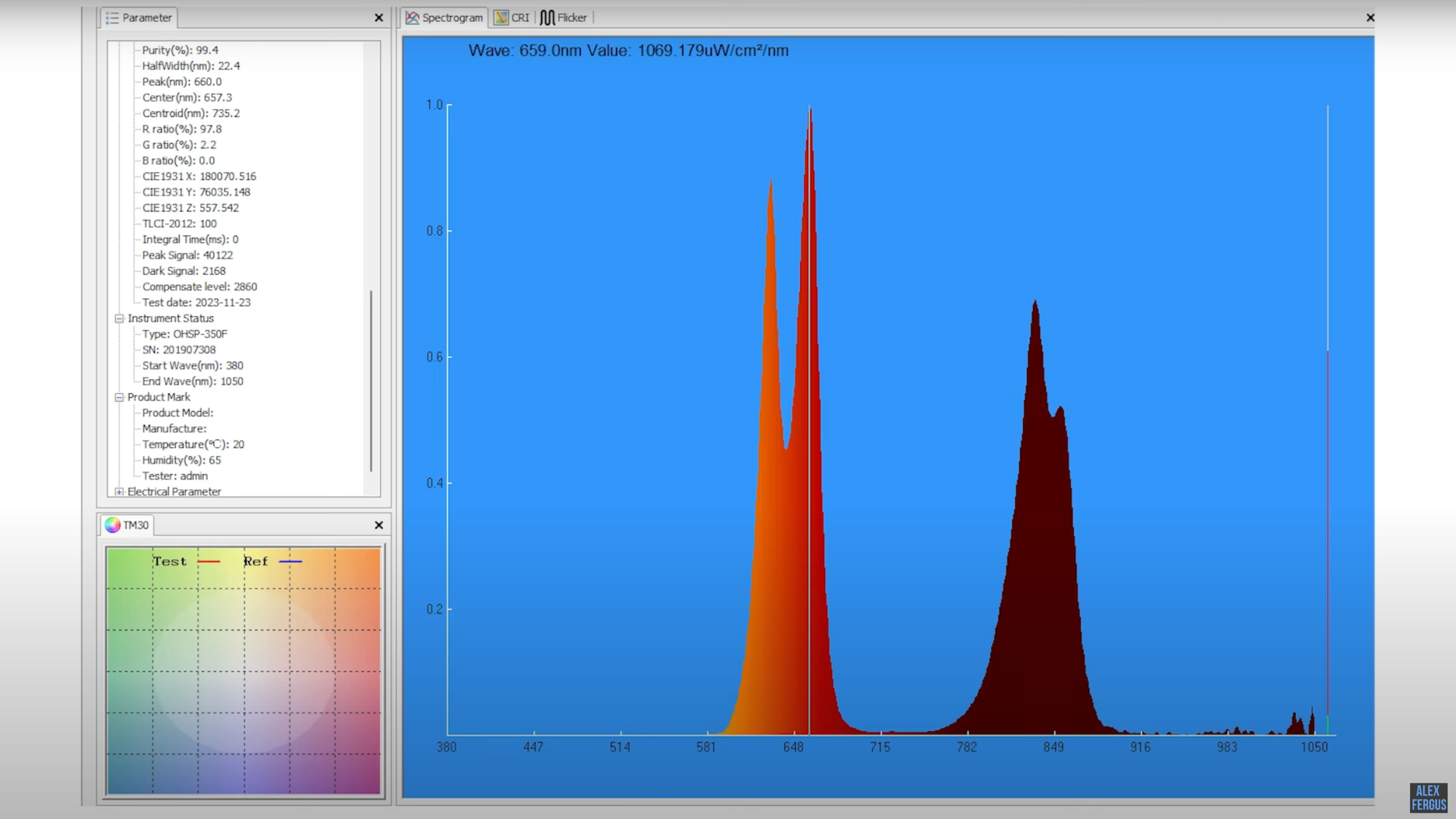The image size is (1456, 819).
Task: Click the Spectrogram tab icon
Action: click(x=413, y=17)
